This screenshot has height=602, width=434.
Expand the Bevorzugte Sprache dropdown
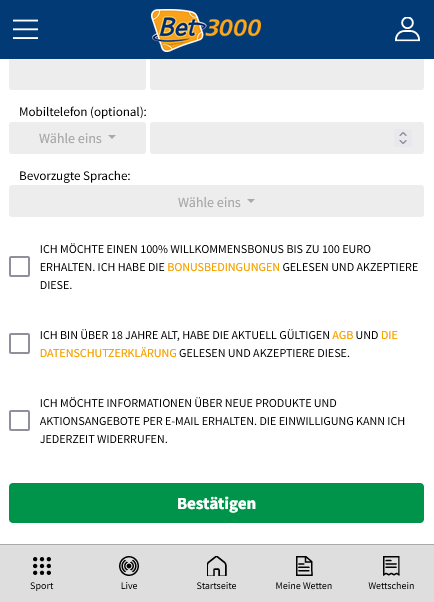[x=217, y=201]
